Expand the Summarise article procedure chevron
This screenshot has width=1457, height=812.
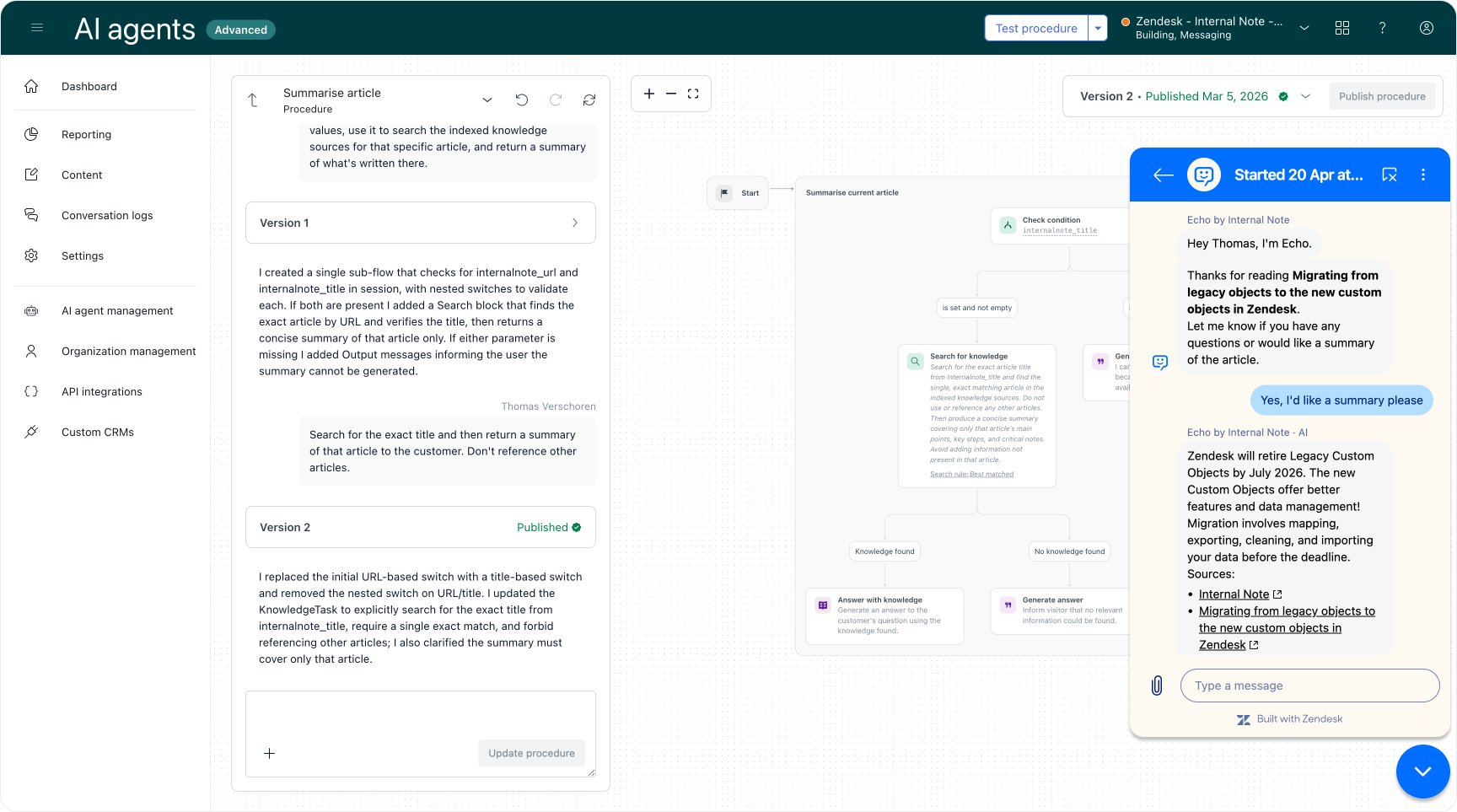[487, 100]
